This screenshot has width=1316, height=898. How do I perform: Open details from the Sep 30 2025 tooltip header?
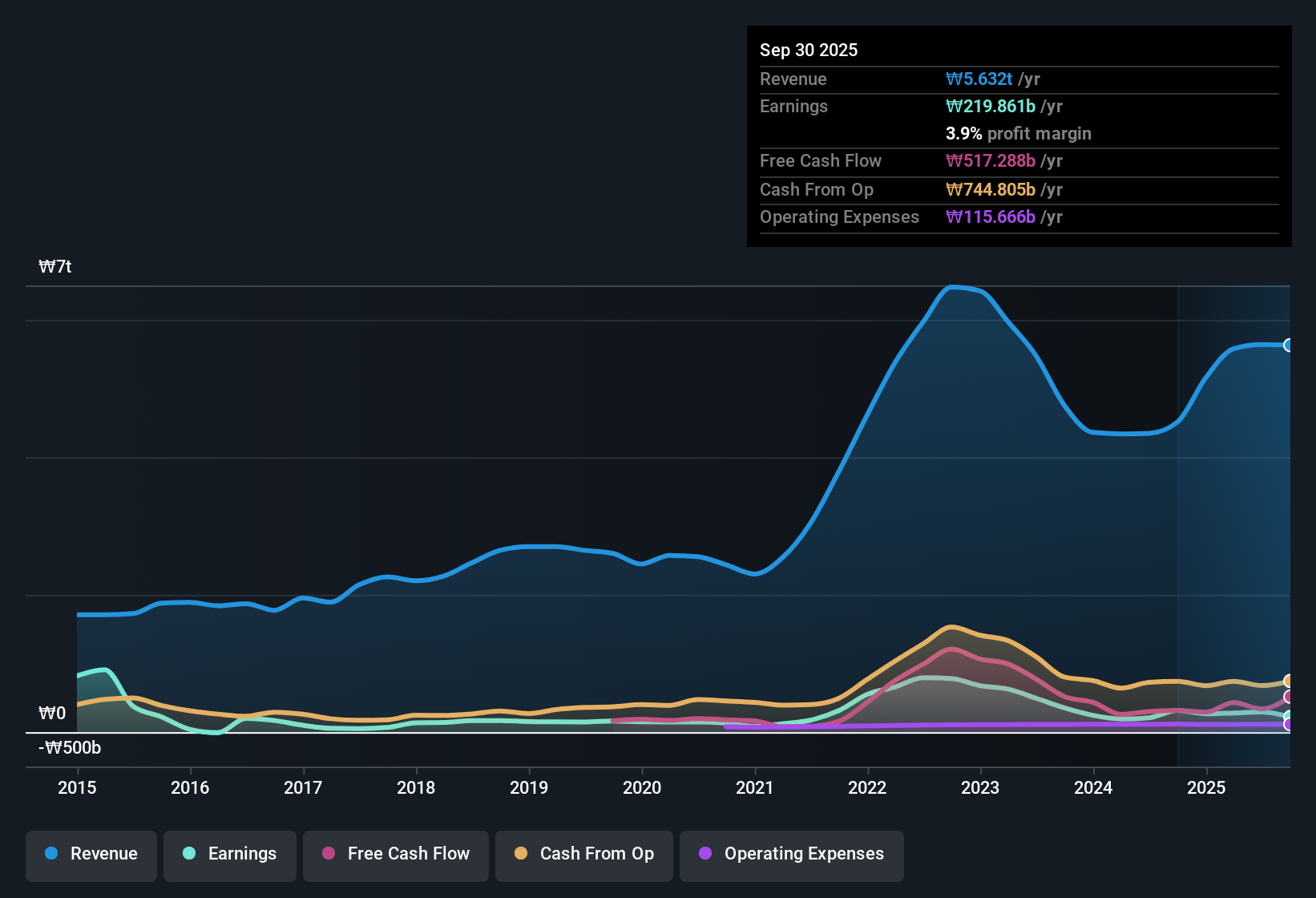click(x=809, y=50)
